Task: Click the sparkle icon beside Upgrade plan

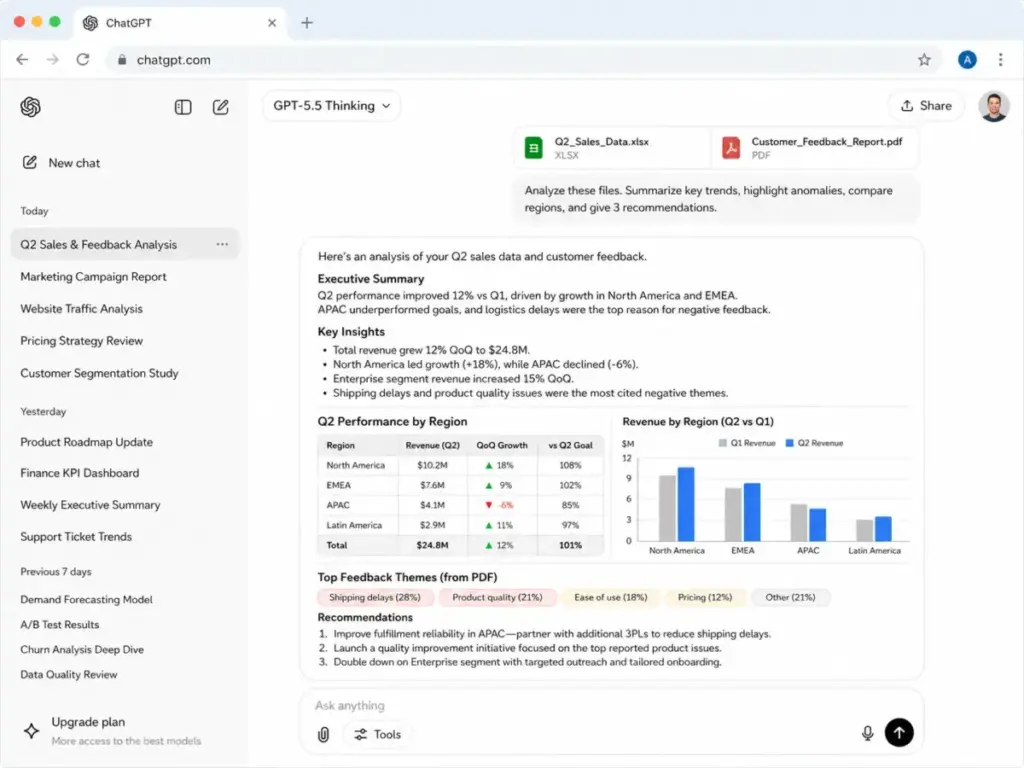Action: point(31,731)
